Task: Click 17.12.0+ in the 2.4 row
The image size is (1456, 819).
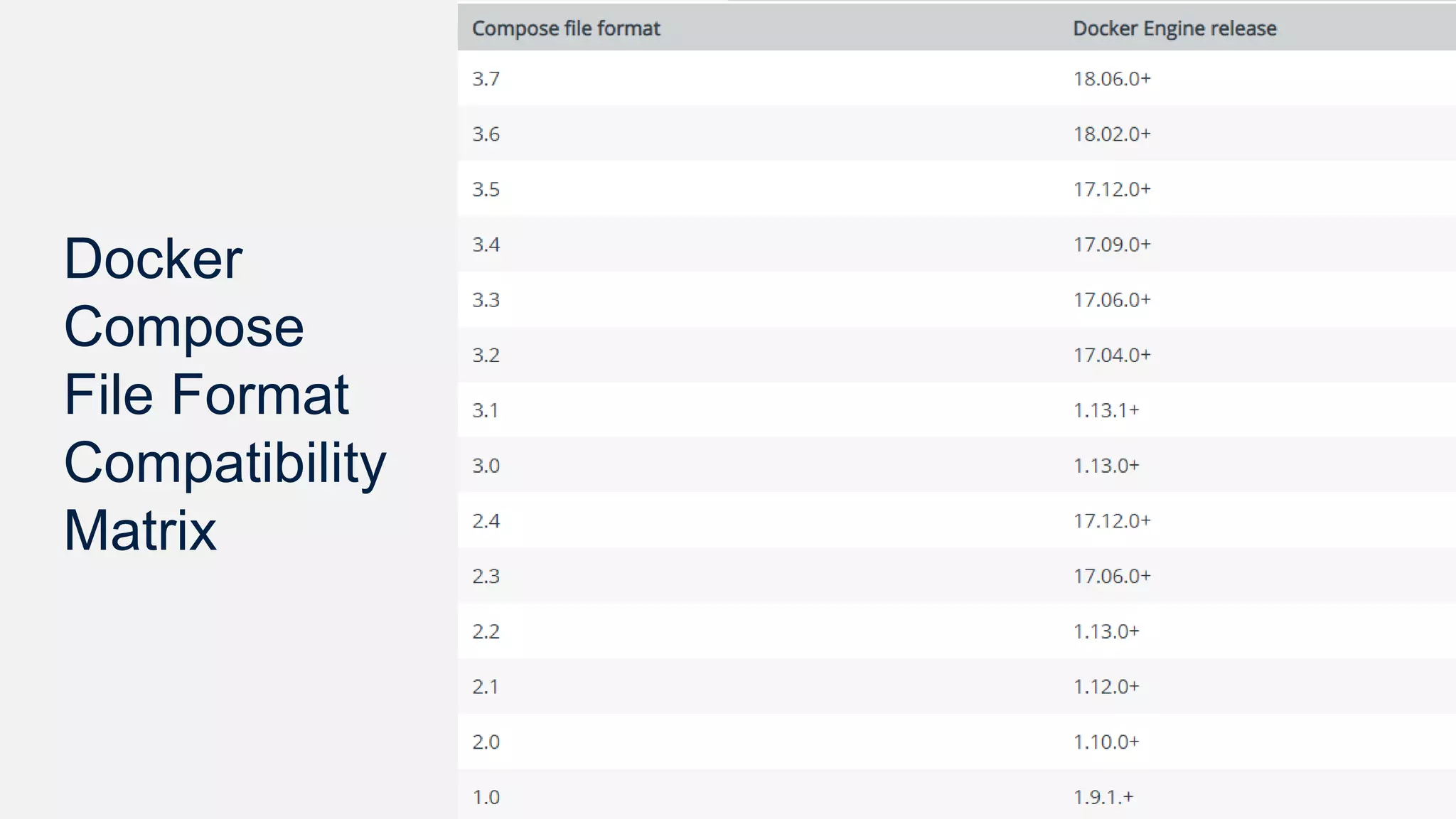Action: (1112, 521)
